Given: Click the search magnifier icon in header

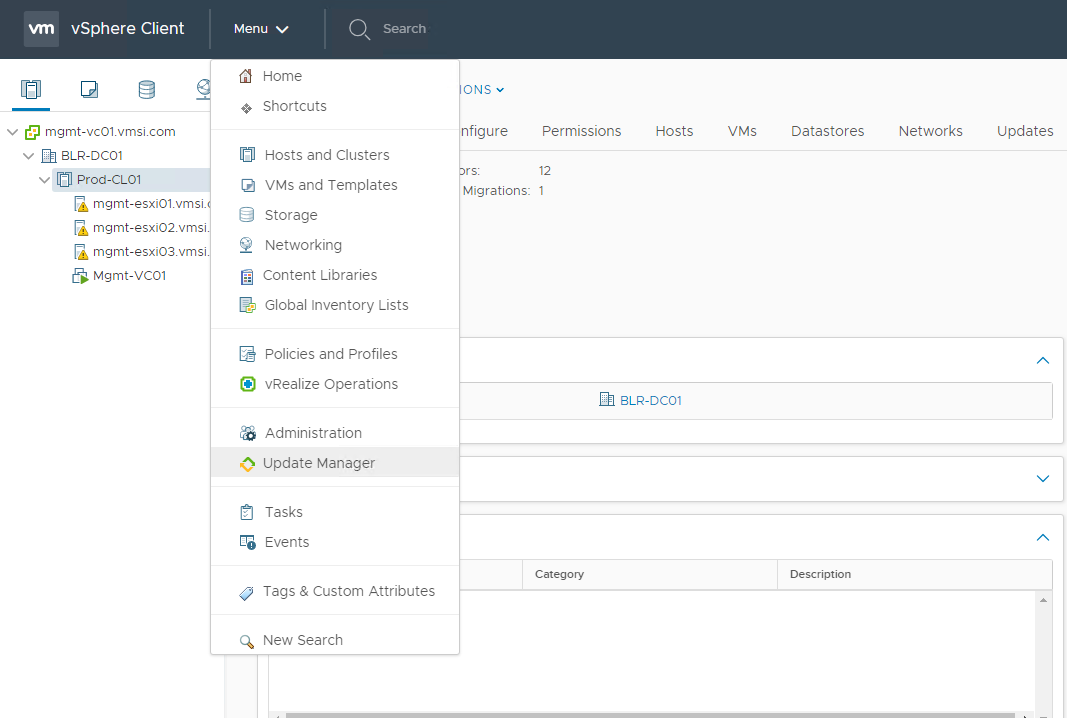Looking at the screenshot, I should (359, 29).
